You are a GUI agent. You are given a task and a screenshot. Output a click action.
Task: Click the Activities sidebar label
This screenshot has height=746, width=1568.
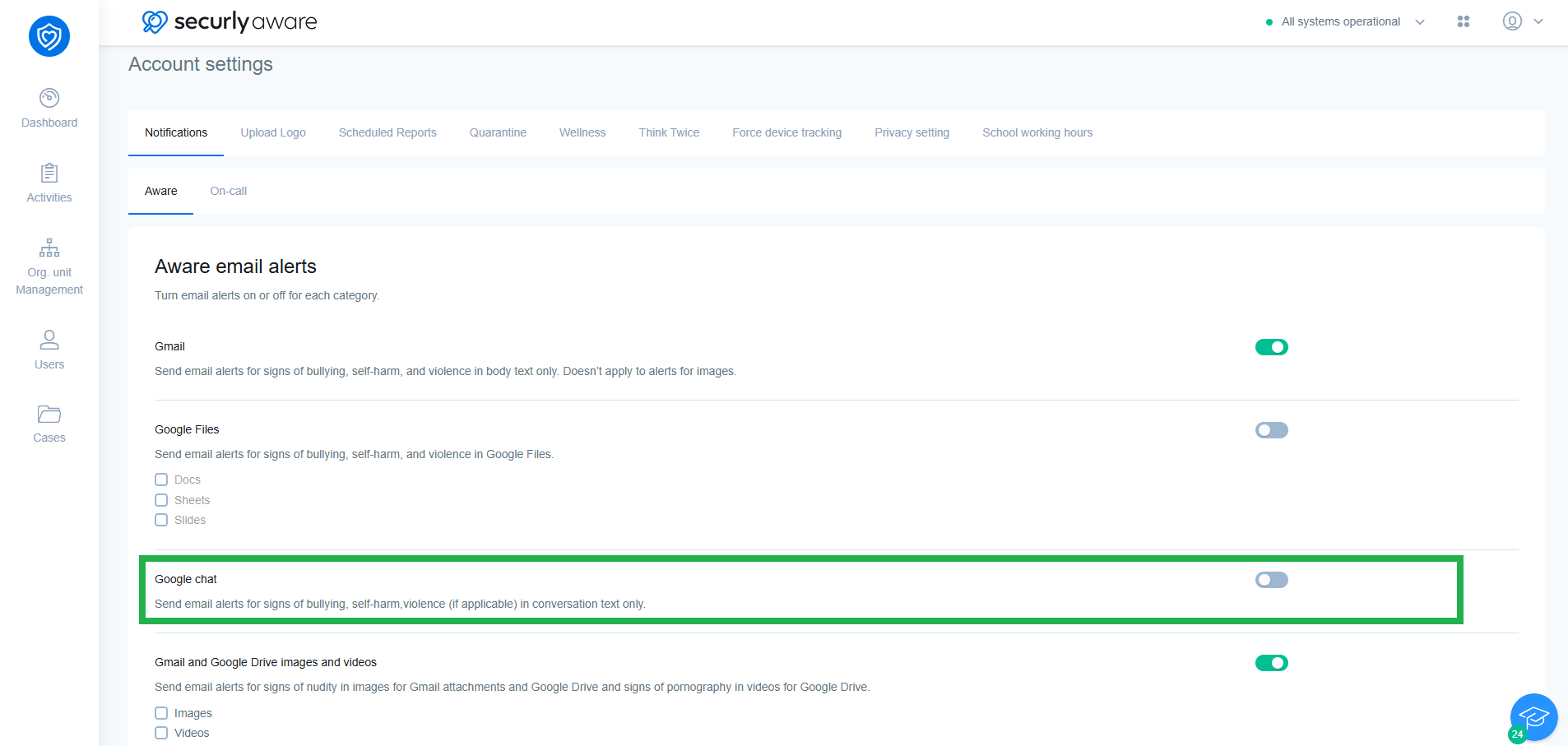(x=49, y=197)
